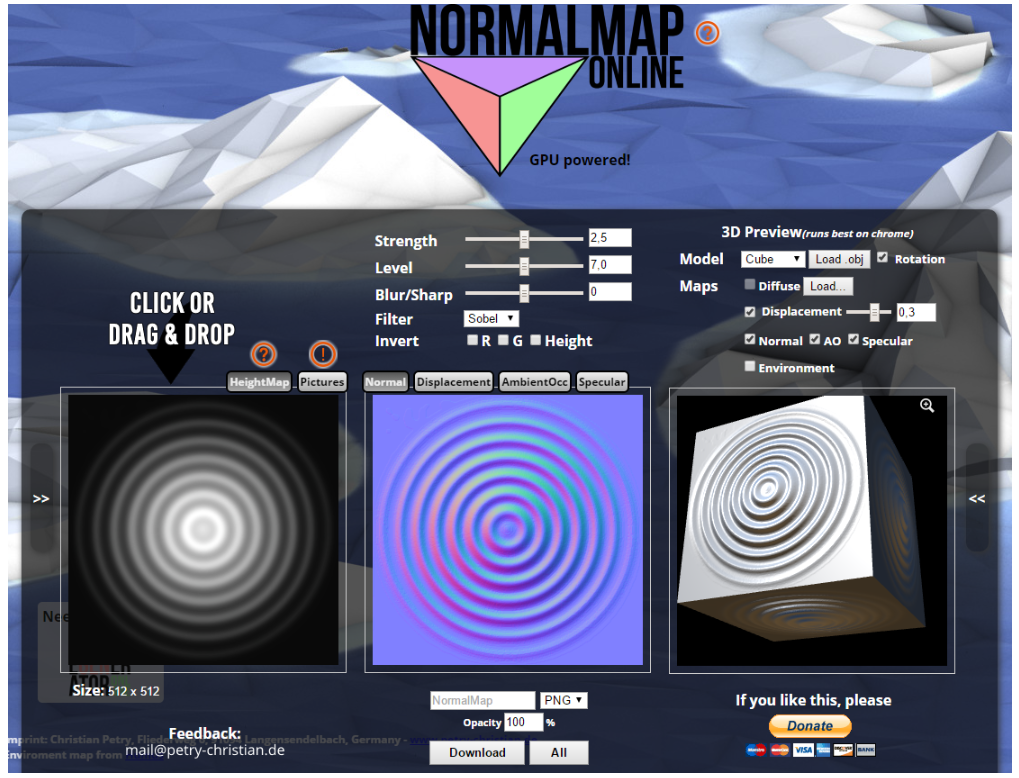
Task: Click the help icon beside NormalMap title
Action: point(707,32)
